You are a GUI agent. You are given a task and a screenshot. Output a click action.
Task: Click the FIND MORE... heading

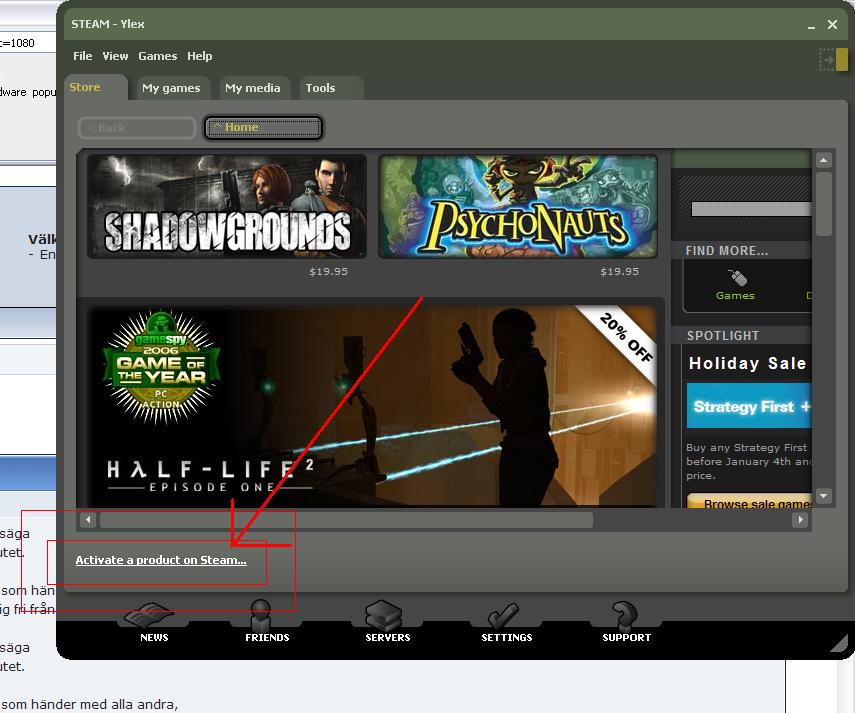[x=726, y=251]
